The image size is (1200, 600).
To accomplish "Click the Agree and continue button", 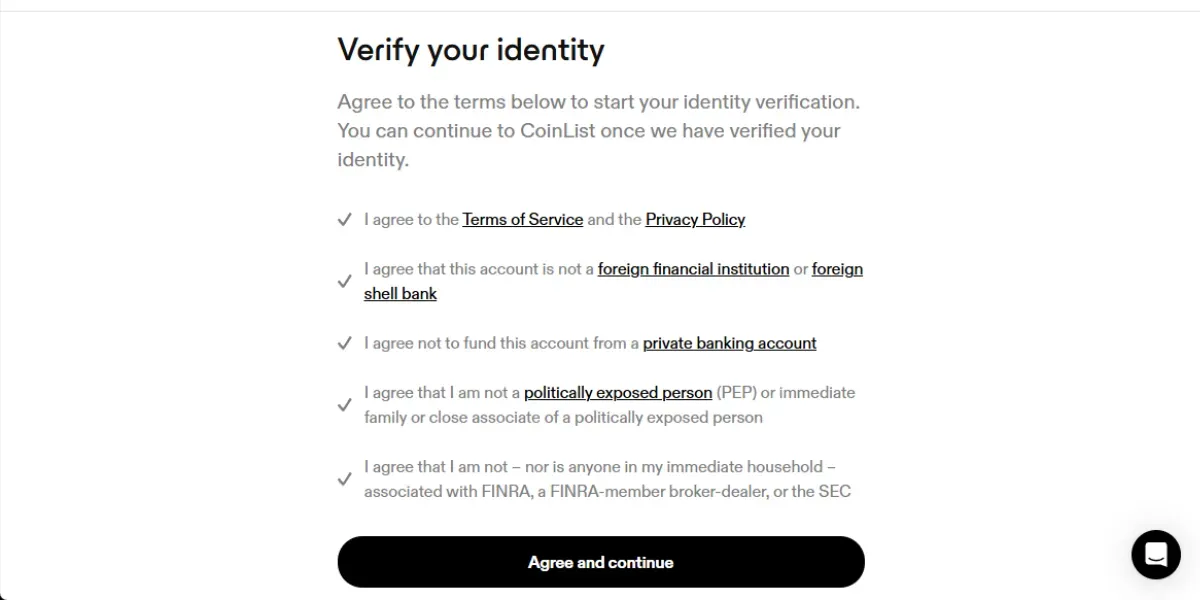I will (601, 562).
